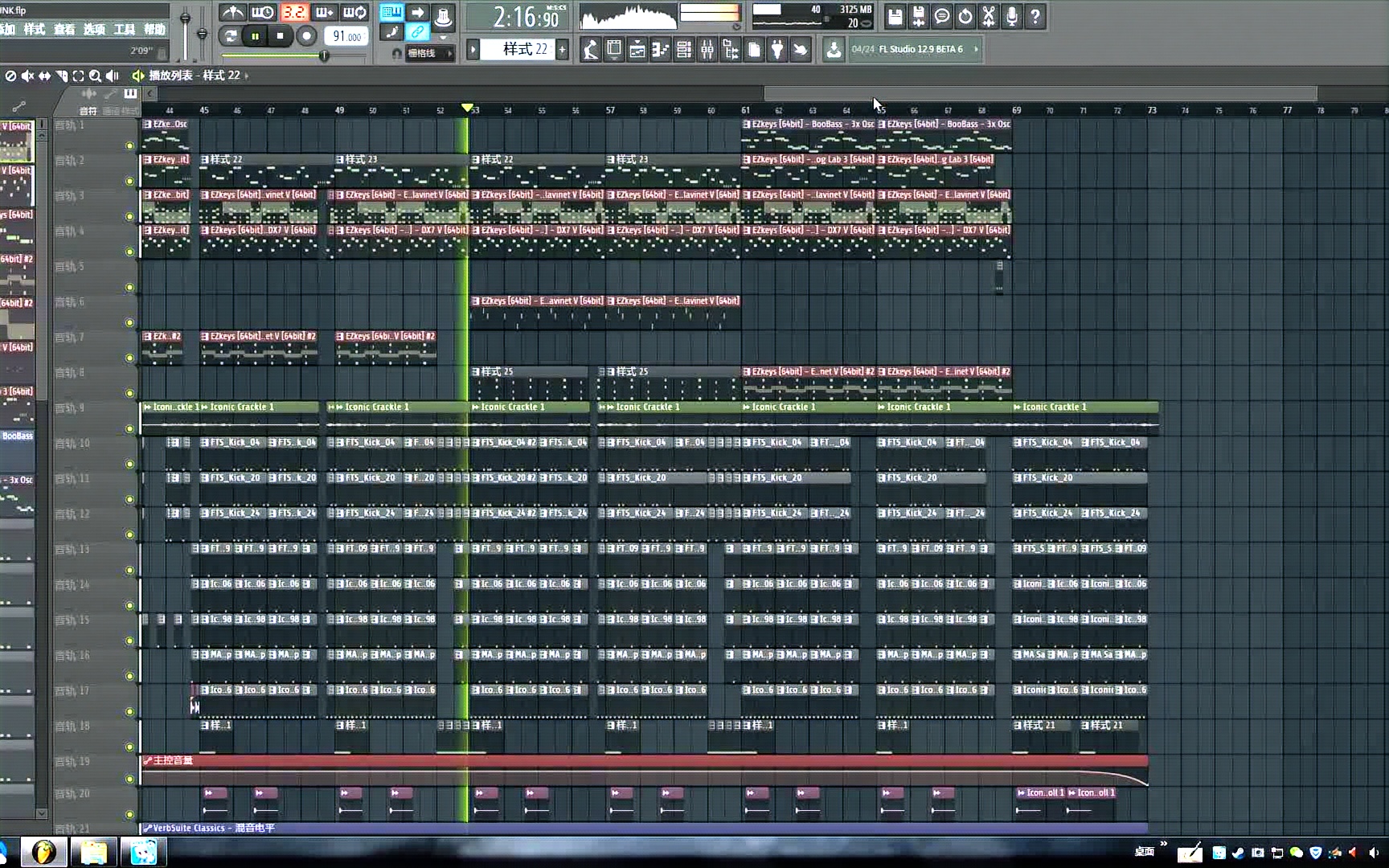1389x868 pixels.
Task: Click the download content library icon
Action: [834, 50]
